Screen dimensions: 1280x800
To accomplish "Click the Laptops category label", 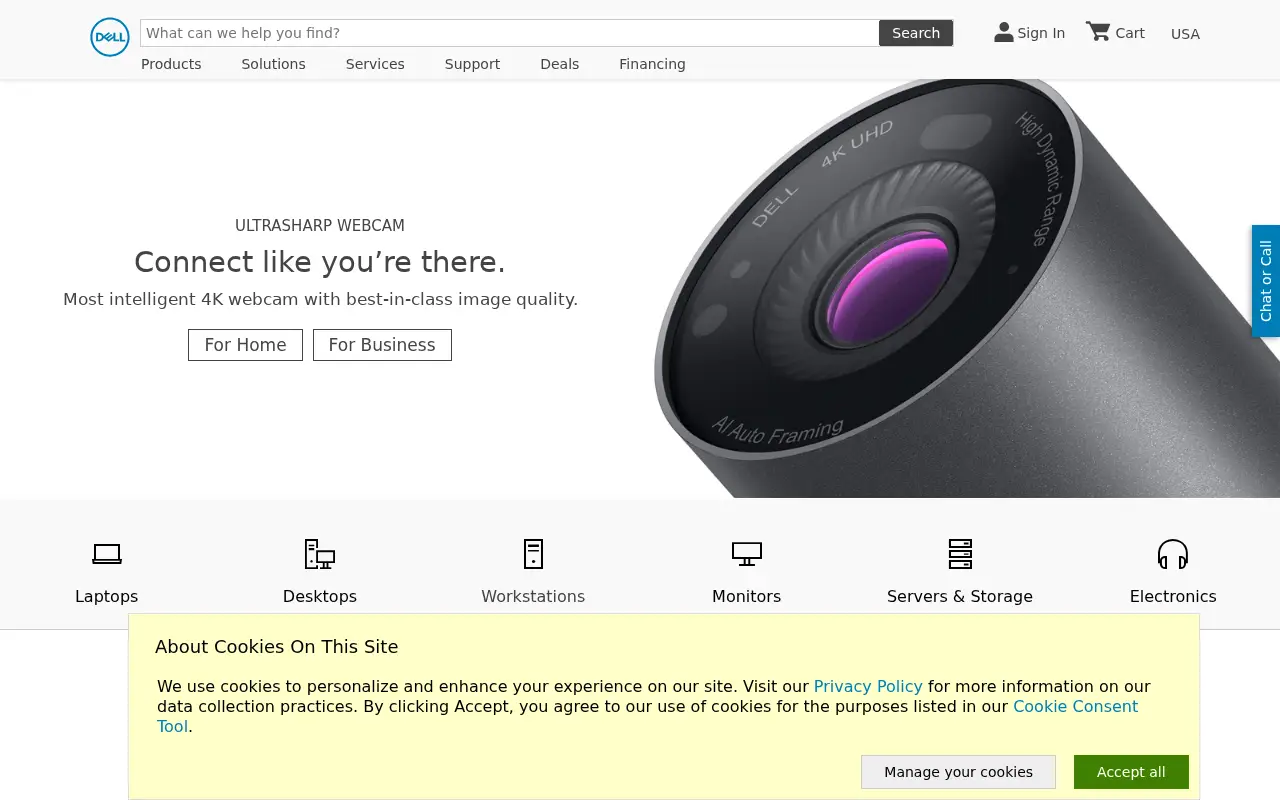I will point(107,596).
